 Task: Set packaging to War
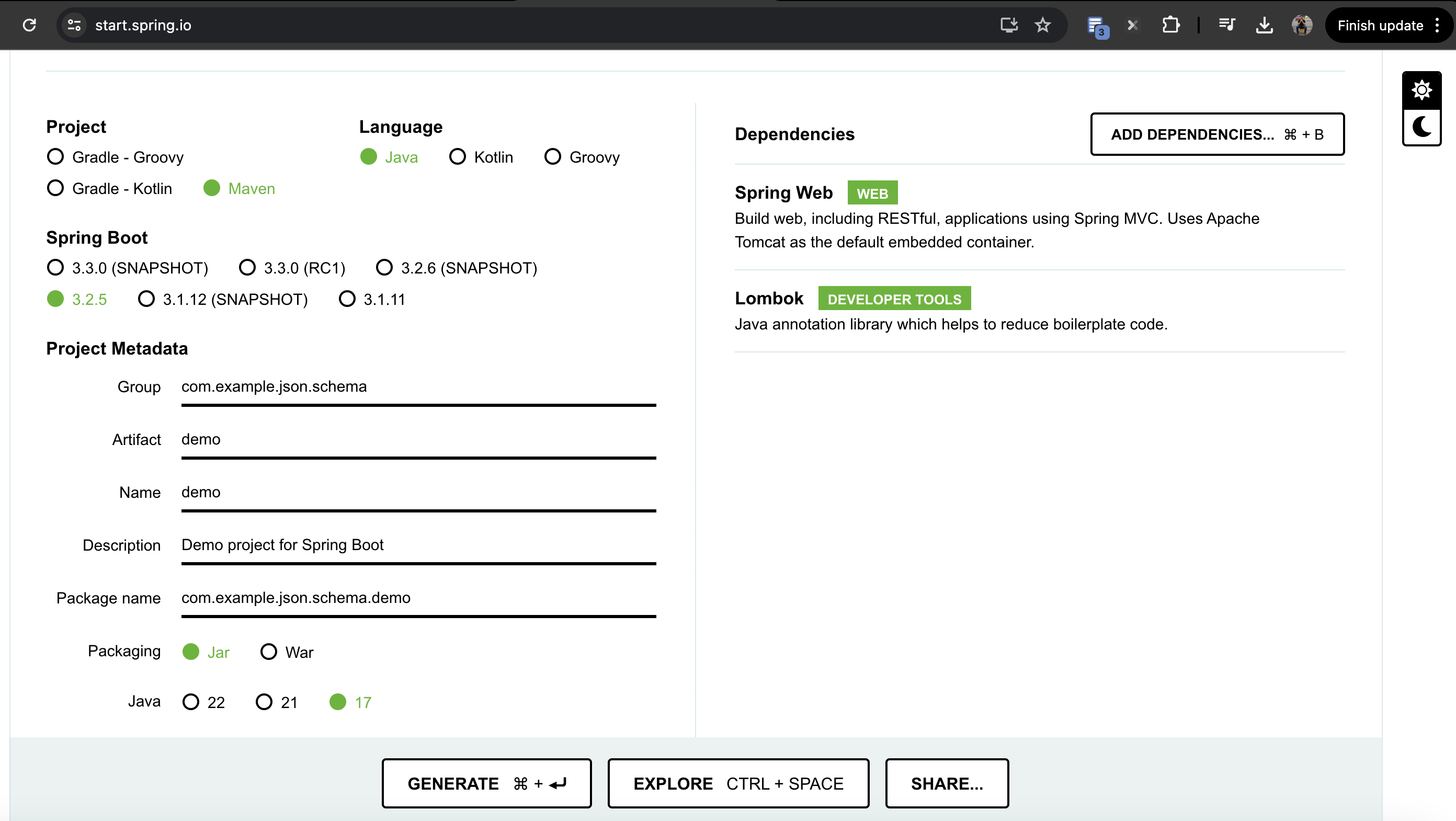tap(268, 652)
